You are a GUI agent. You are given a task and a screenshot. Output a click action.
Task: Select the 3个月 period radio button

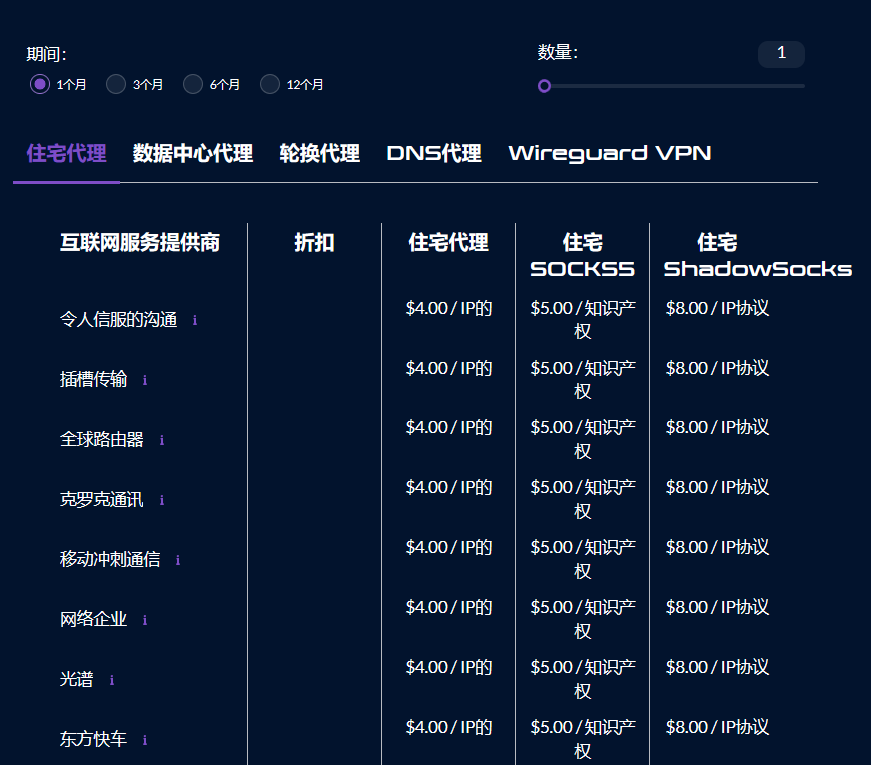(116, 84)
